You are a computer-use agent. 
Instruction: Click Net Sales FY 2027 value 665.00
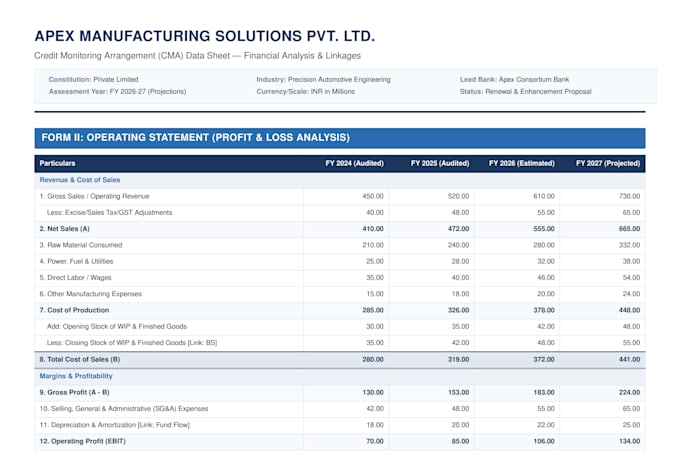(x=629, y=229)
